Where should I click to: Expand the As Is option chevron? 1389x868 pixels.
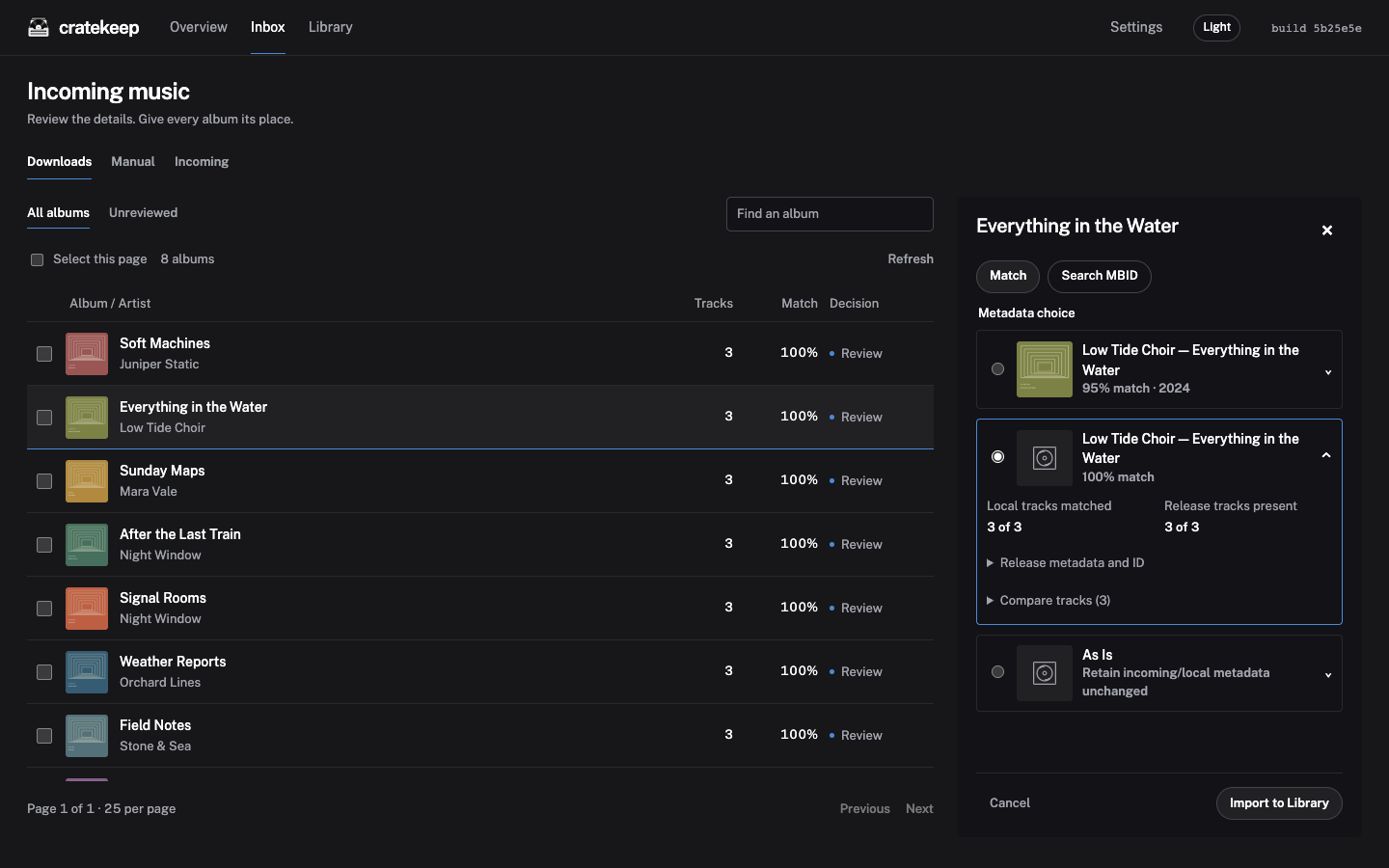(x=1328, y=675)
